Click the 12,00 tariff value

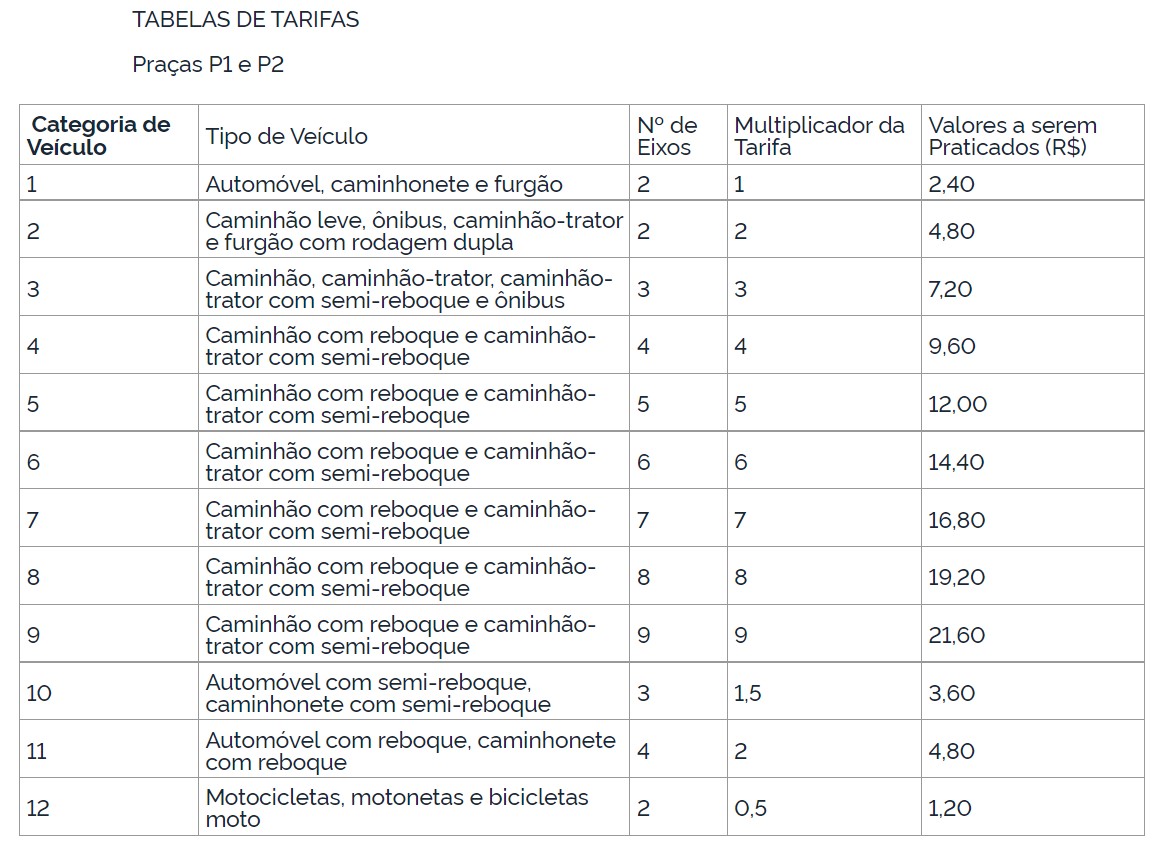pyautogui.click(x=957, y=404)
